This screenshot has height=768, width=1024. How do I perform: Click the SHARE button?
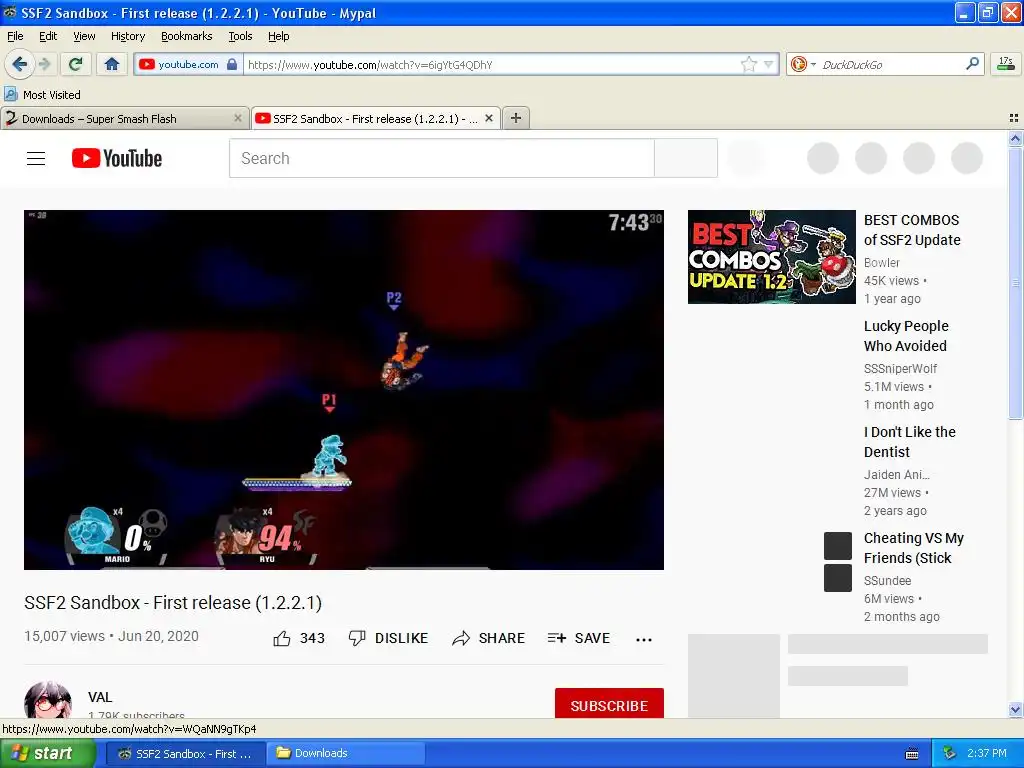pyautogui.click(x=488, y=638)
